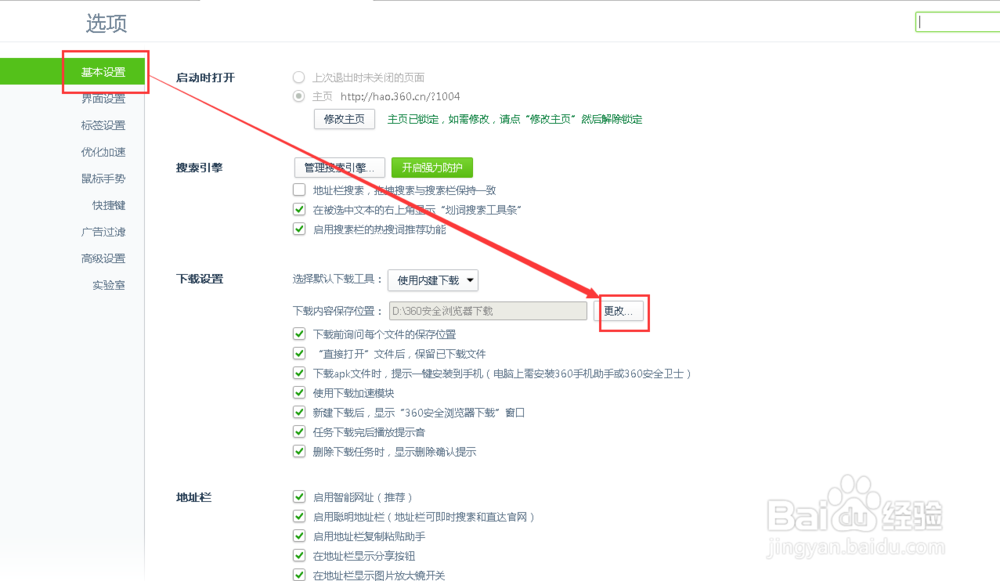The width and height of the screenshot is (1000, 581).
Task: Select 快捷键 in the sidebar
Action: [108, 205]
